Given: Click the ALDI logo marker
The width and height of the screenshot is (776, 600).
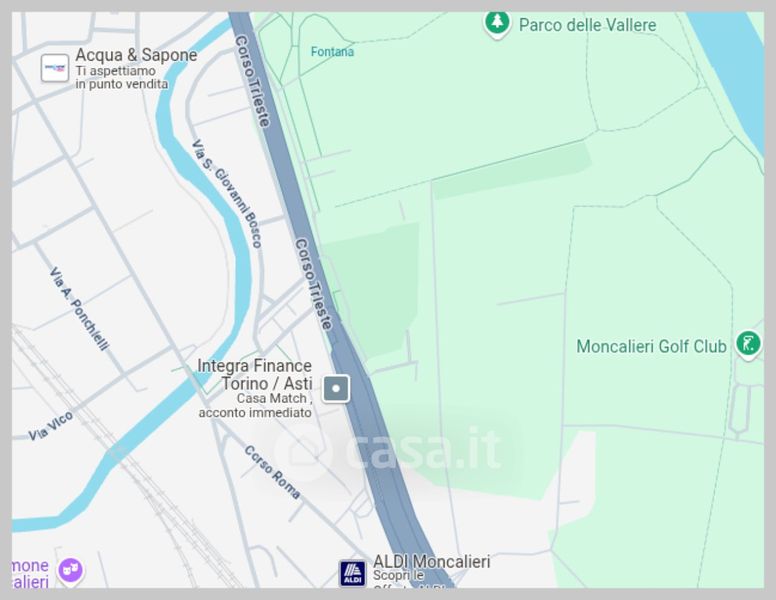Looking at the screenshot, I should [352, 573].
